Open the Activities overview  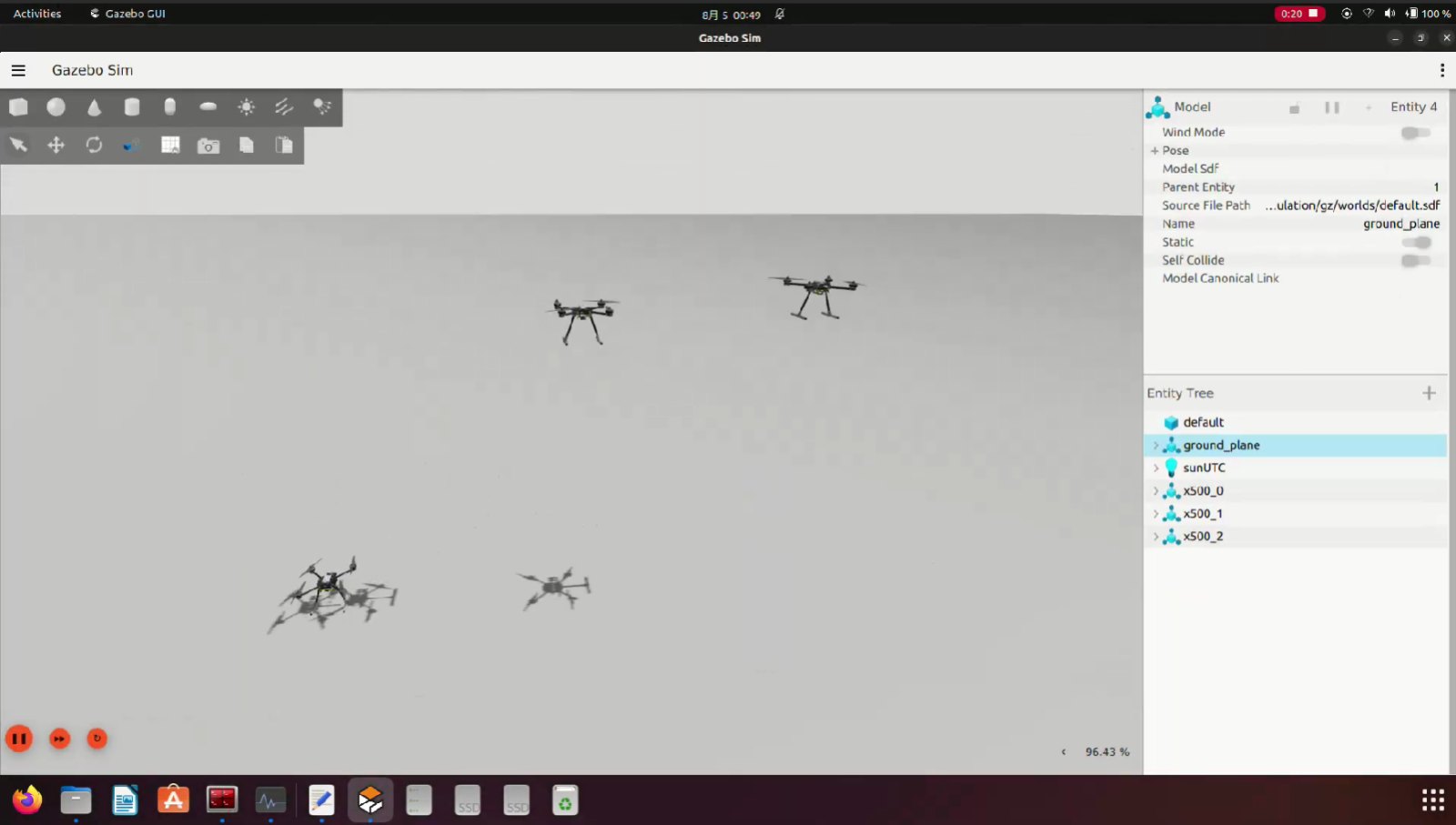37,14
